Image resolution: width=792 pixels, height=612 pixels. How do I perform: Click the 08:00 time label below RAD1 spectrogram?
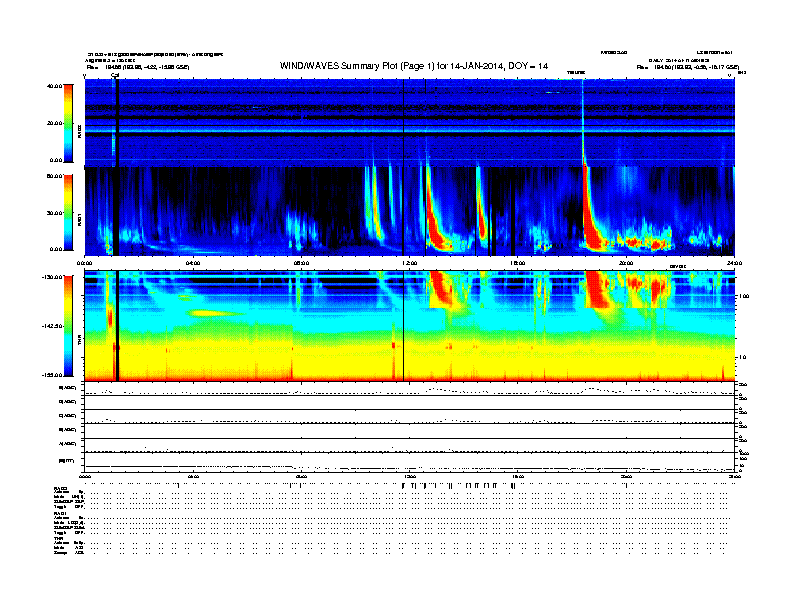coord(301,263)
